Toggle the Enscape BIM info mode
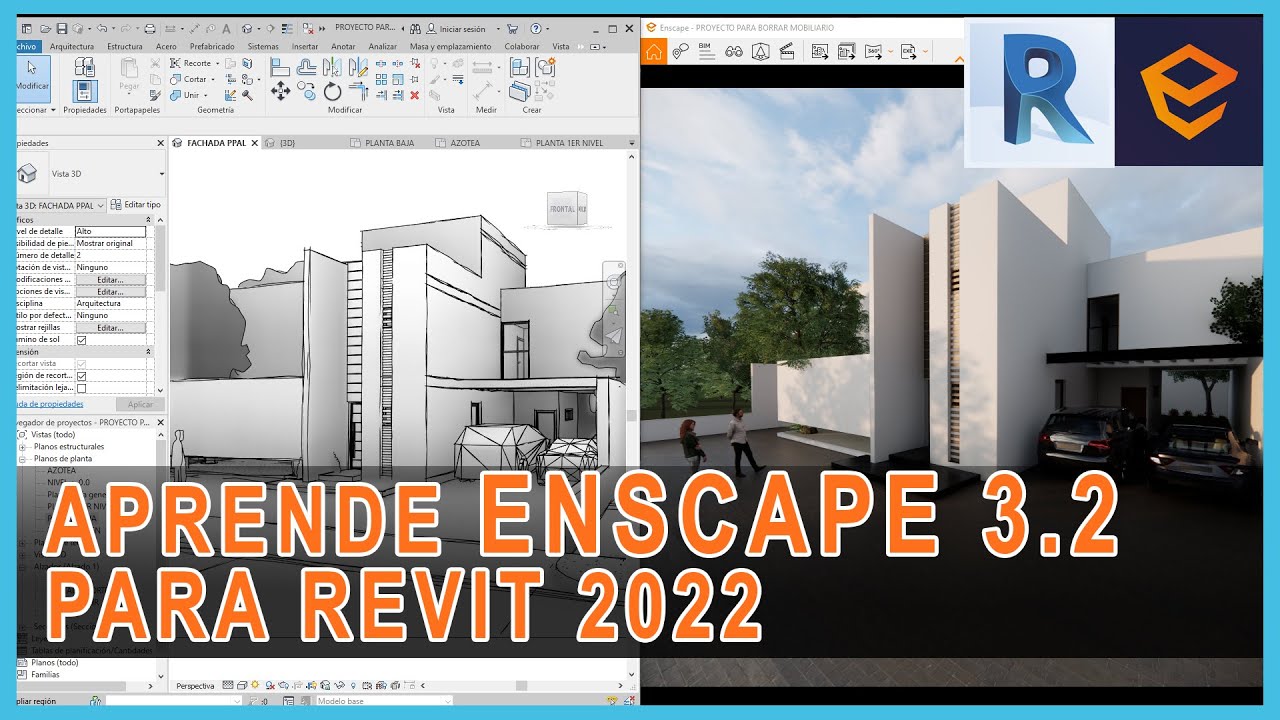 707,52
